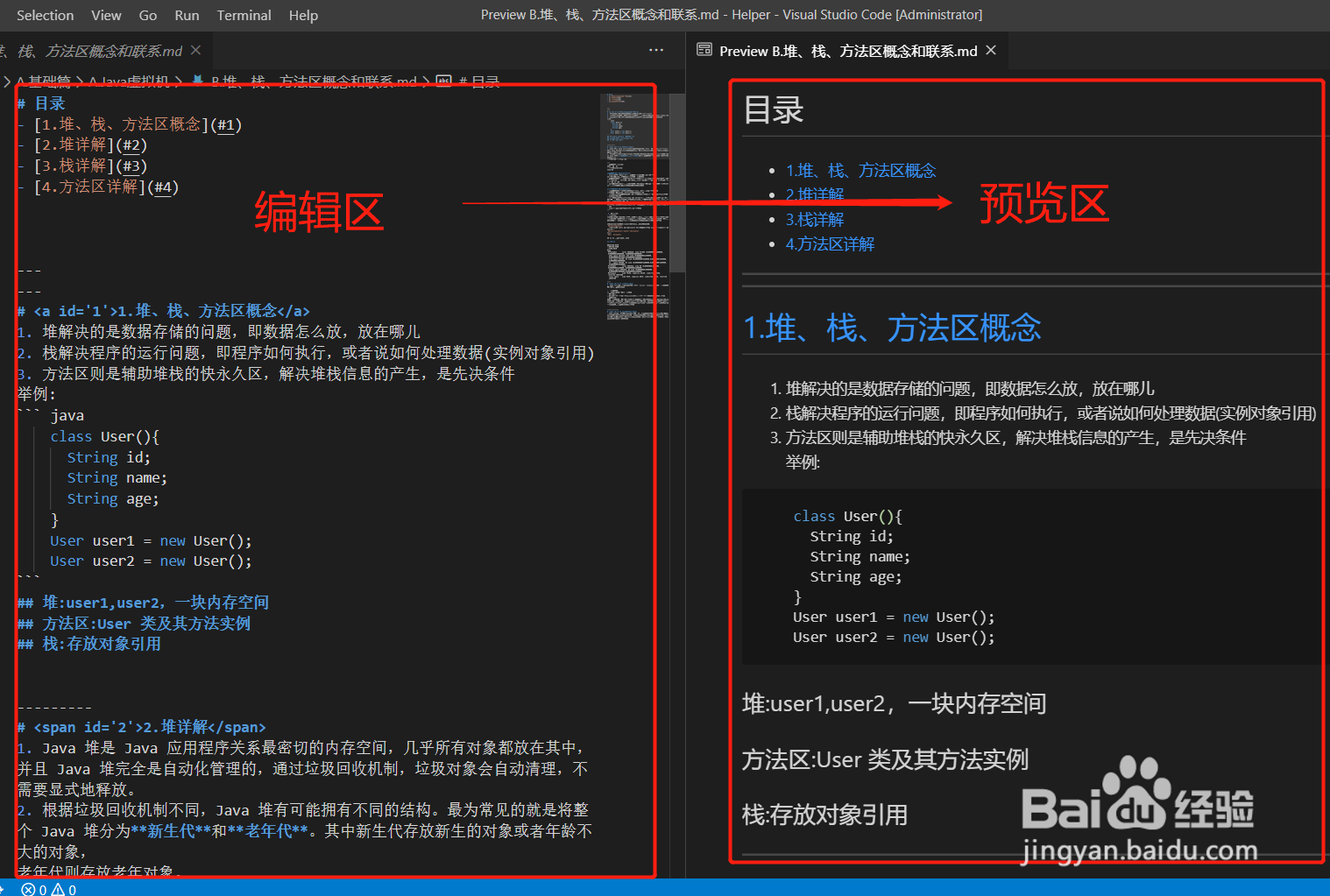Click the warnings triangle in status bar

(x=58, y=889)
